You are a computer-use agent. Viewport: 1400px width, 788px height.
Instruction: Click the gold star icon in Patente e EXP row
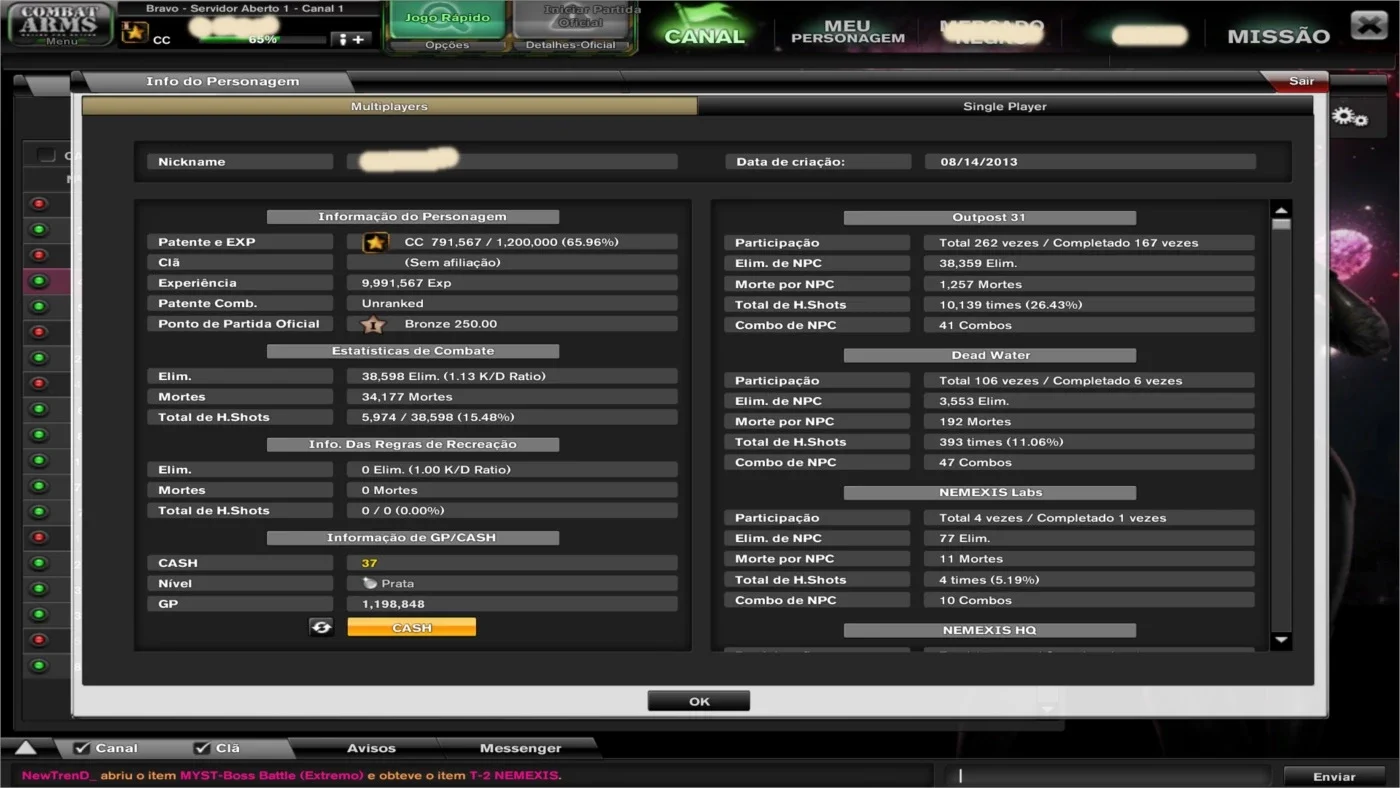(375, 242)
